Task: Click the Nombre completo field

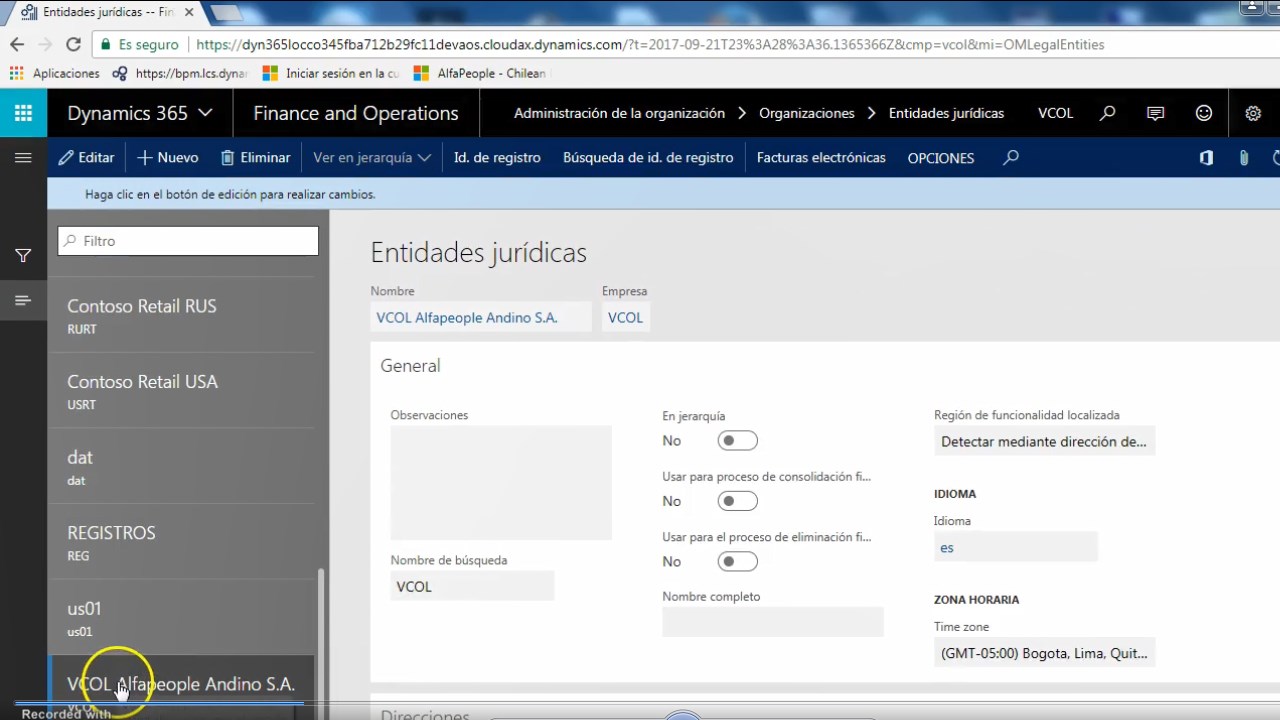Action: [773, 622]
